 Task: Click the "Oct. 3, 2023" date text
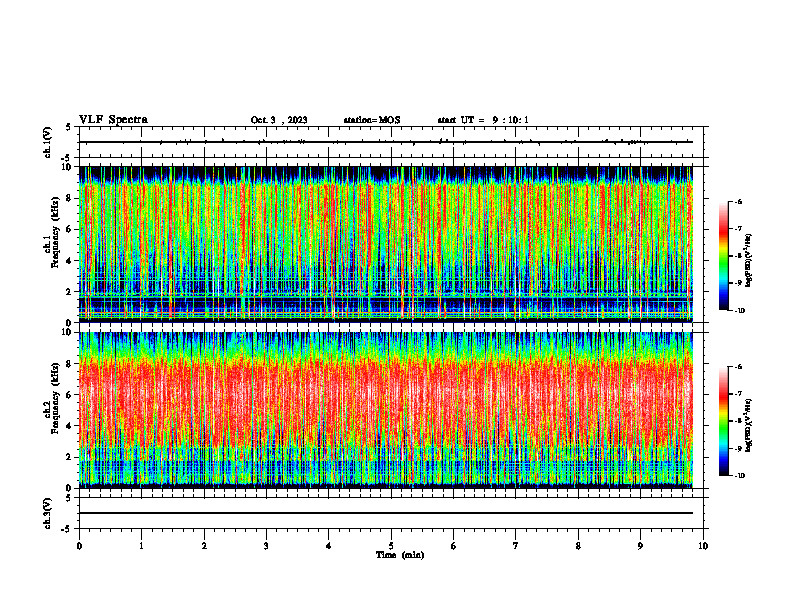[279, 120]
